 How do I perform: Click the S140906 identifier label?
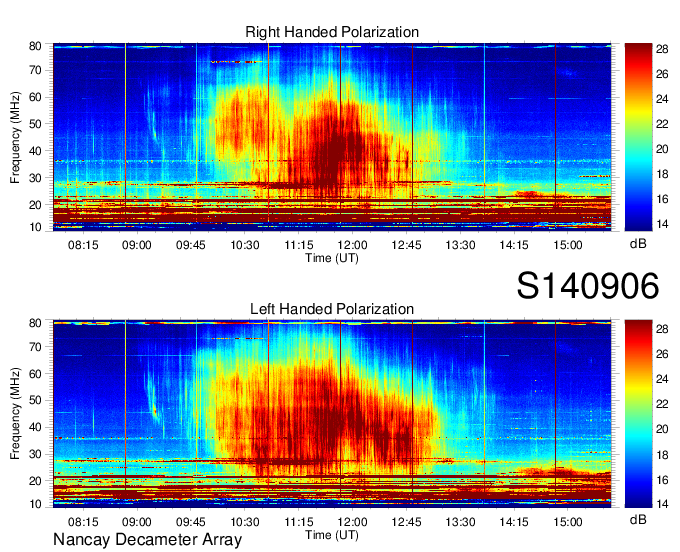588,286
